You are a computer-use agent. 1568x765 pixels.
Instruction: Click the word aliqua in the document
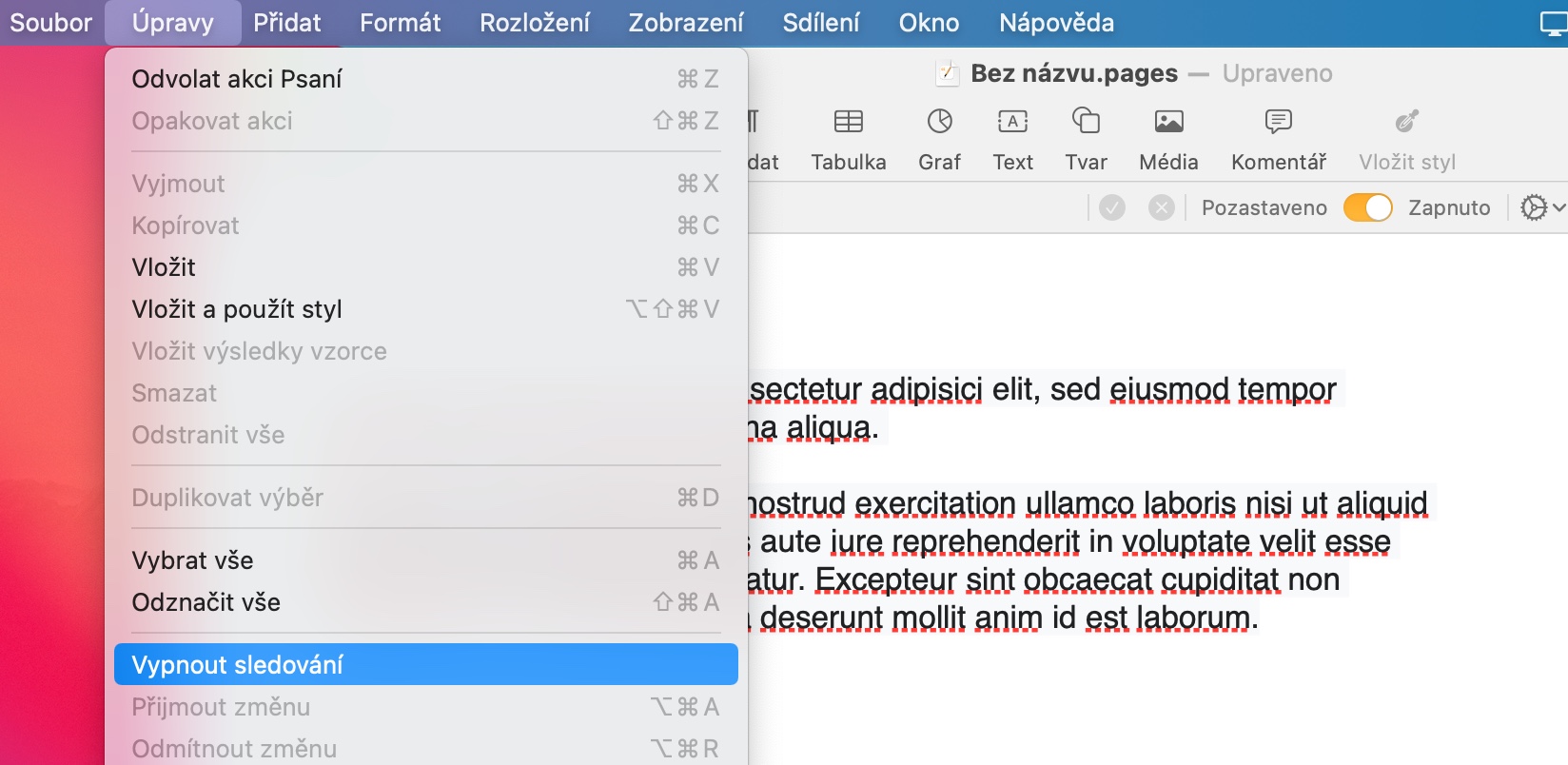[x=828, y=427]
